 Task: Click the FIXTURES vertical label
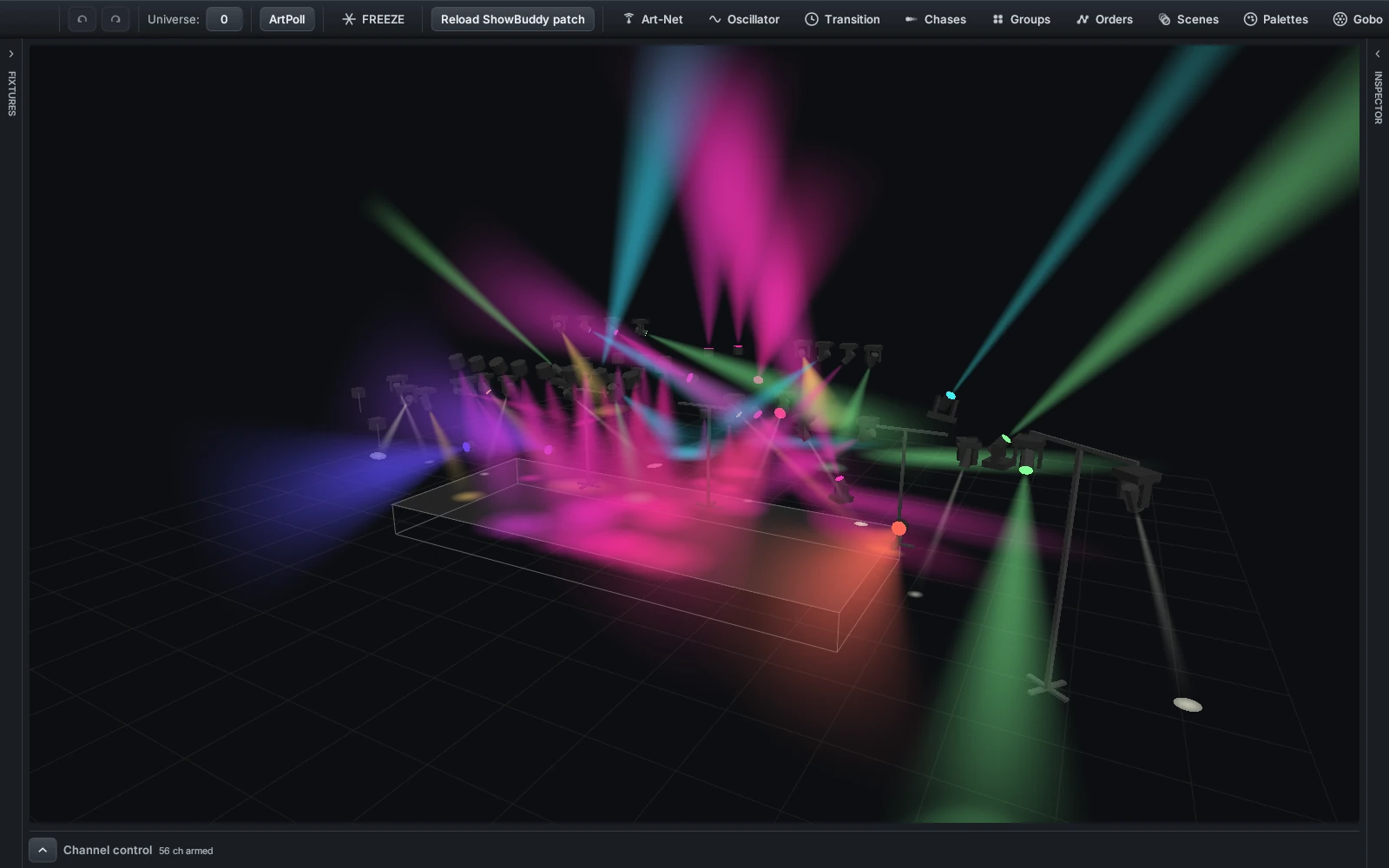point(11,94)
